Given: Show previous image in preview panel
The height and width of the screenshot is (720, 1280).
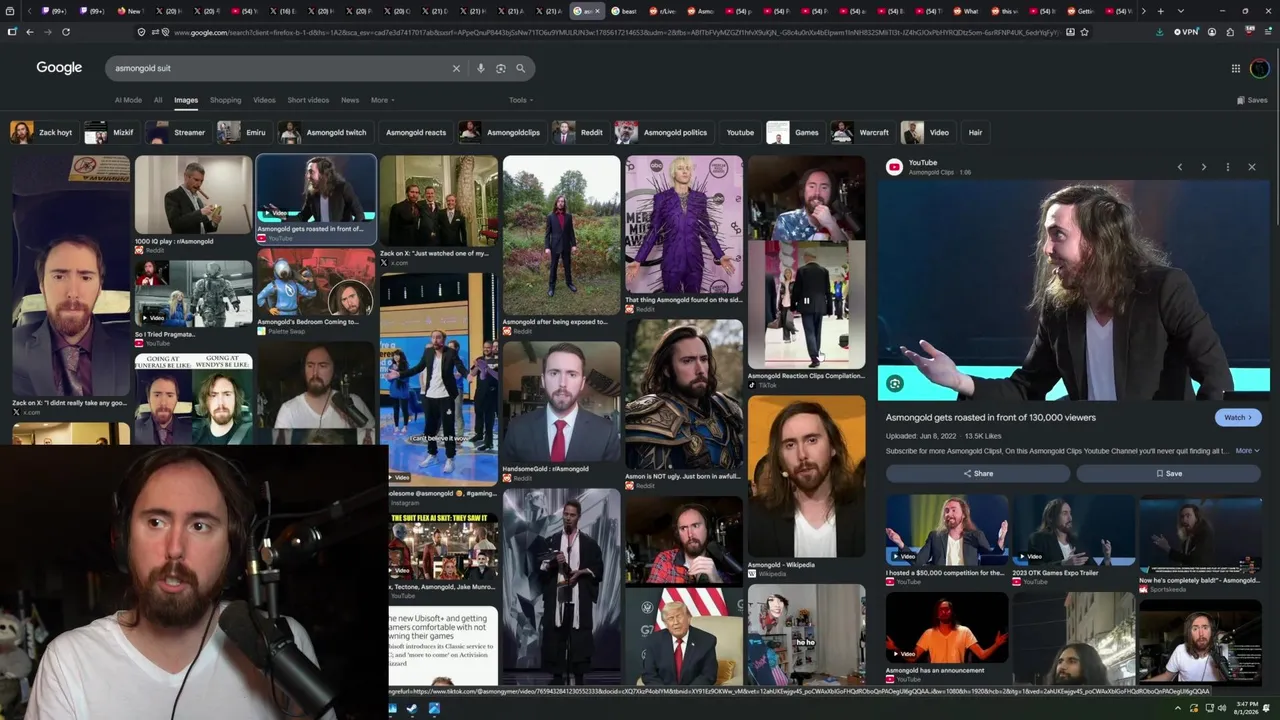Looking at the screenshot, I should 1180,167.
